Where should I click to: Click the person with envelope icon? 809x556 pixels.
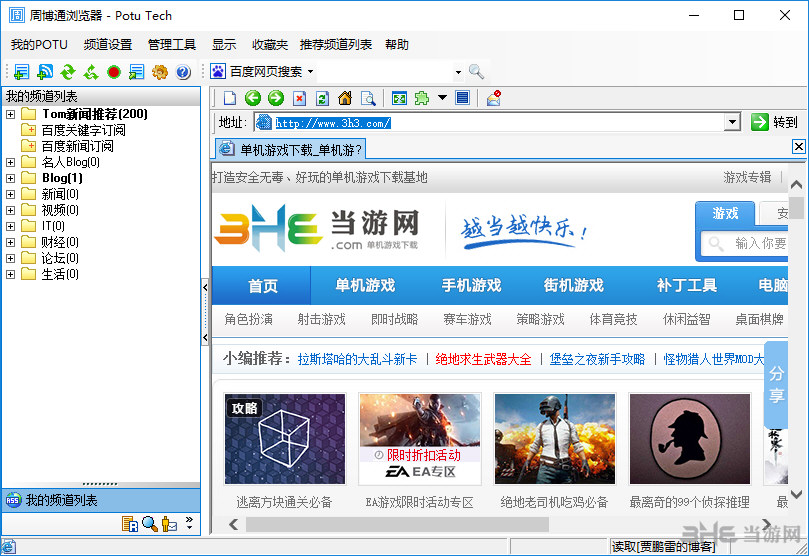[169, 524]
